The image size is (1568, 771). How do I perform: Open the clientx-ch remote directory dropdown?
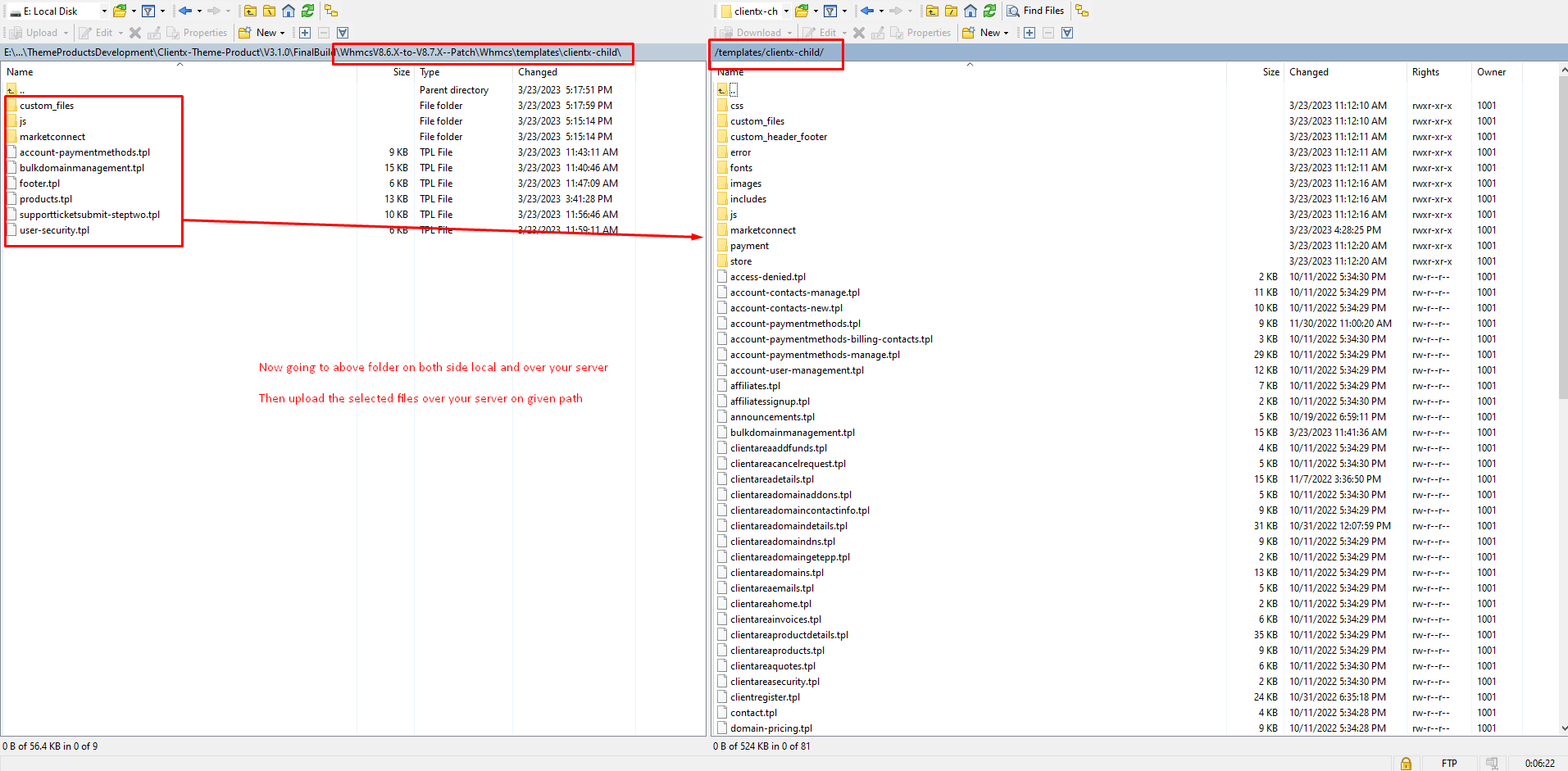[786, 11]
